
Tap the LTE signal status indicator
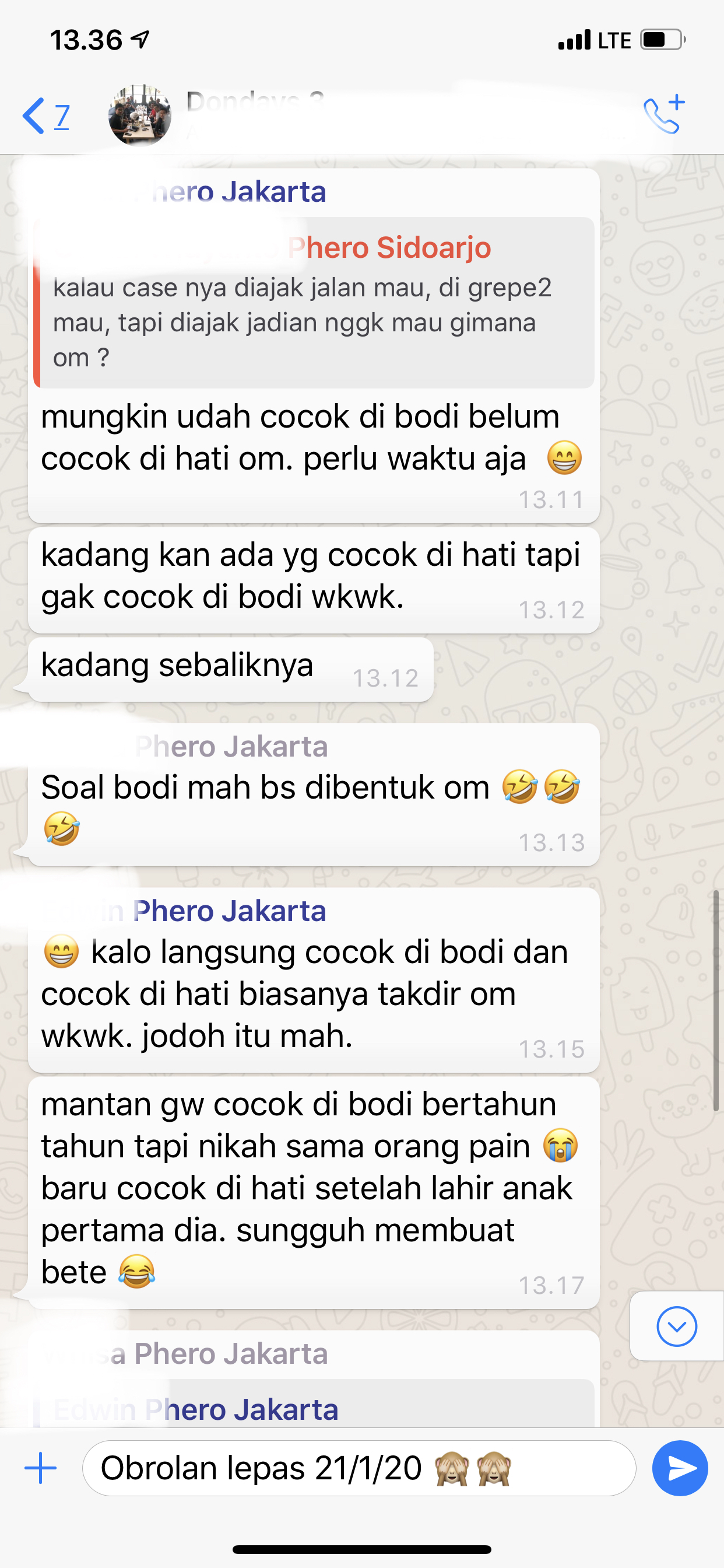click(x=595, y=40)
